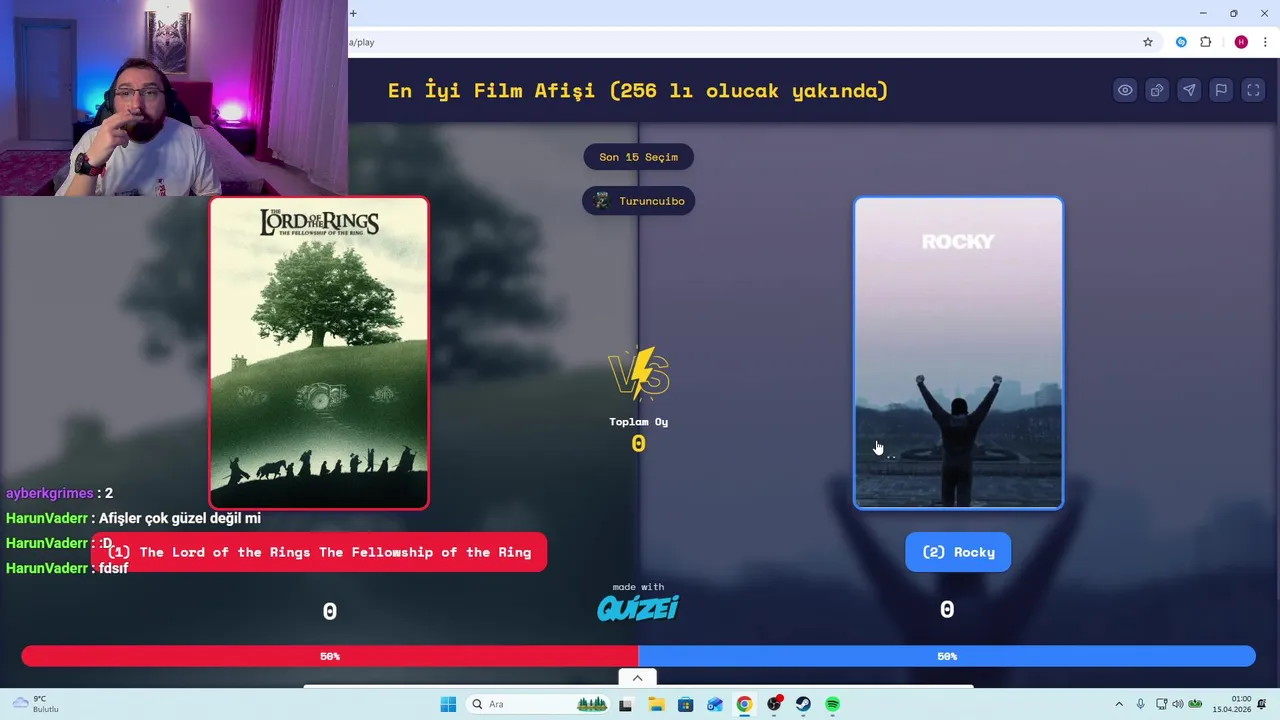Click the red 50% vote bar

tap(330, 656)
